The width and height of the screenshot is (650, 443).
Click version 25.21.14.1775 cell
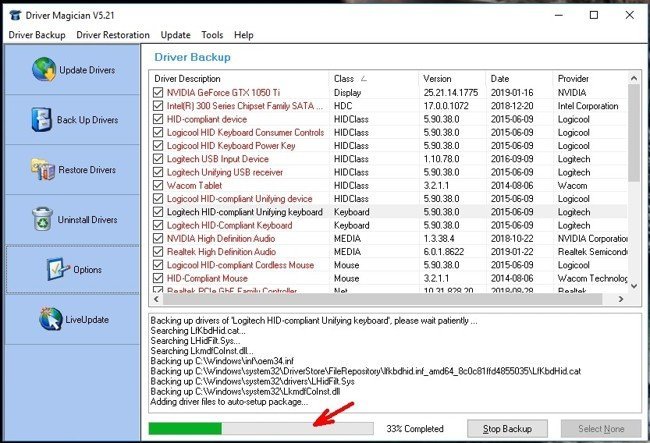click(451, 92)
